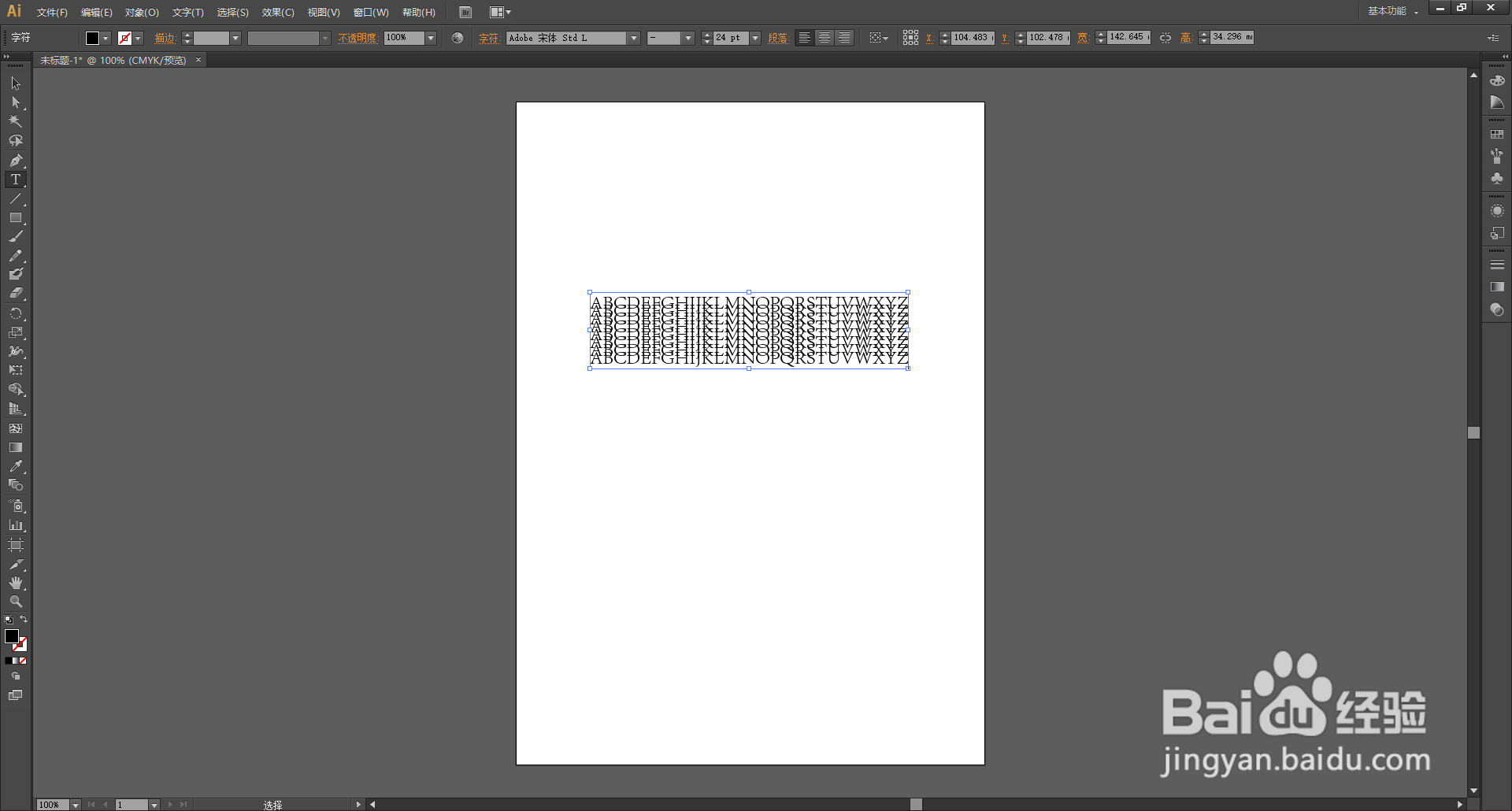This screenshot has height=811, width=1512.
Task: Select the 未标题-1* document tab
Action: [x=113, y=60]
